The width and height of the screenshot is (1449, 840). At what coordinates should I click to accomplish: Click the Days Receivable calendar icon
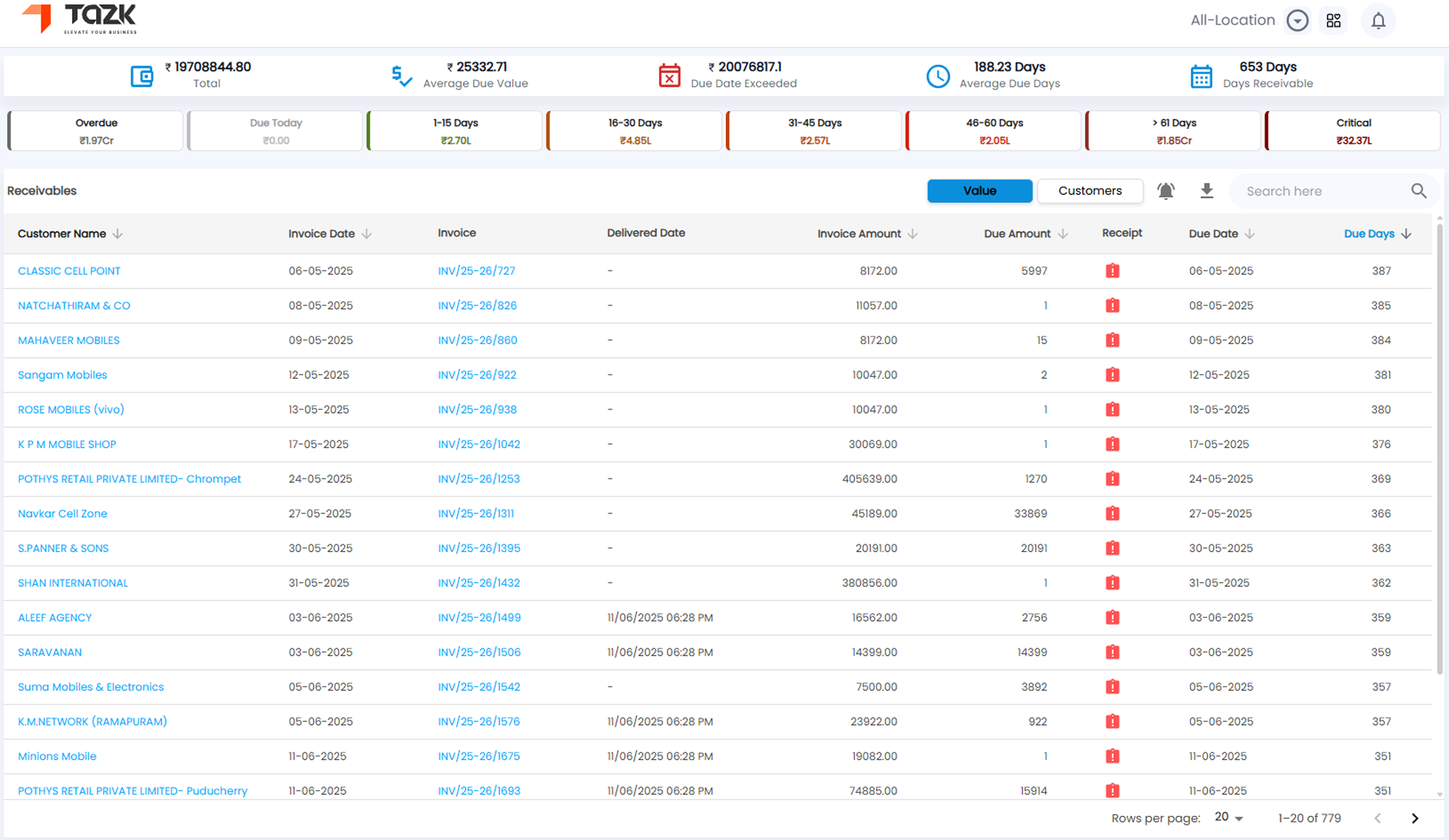point(1201,76)
